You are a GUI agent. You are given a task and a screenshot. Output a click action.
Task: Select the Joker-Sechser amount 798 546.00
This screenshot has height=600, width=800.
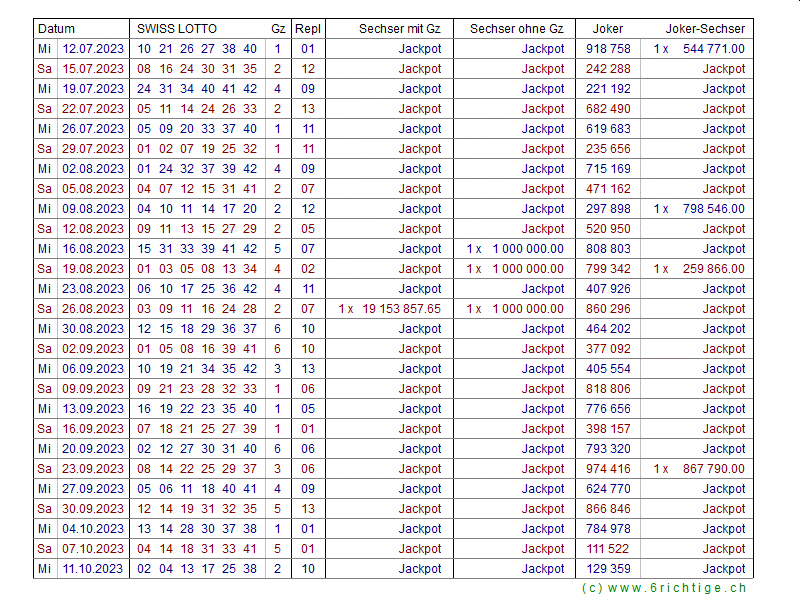713,209
